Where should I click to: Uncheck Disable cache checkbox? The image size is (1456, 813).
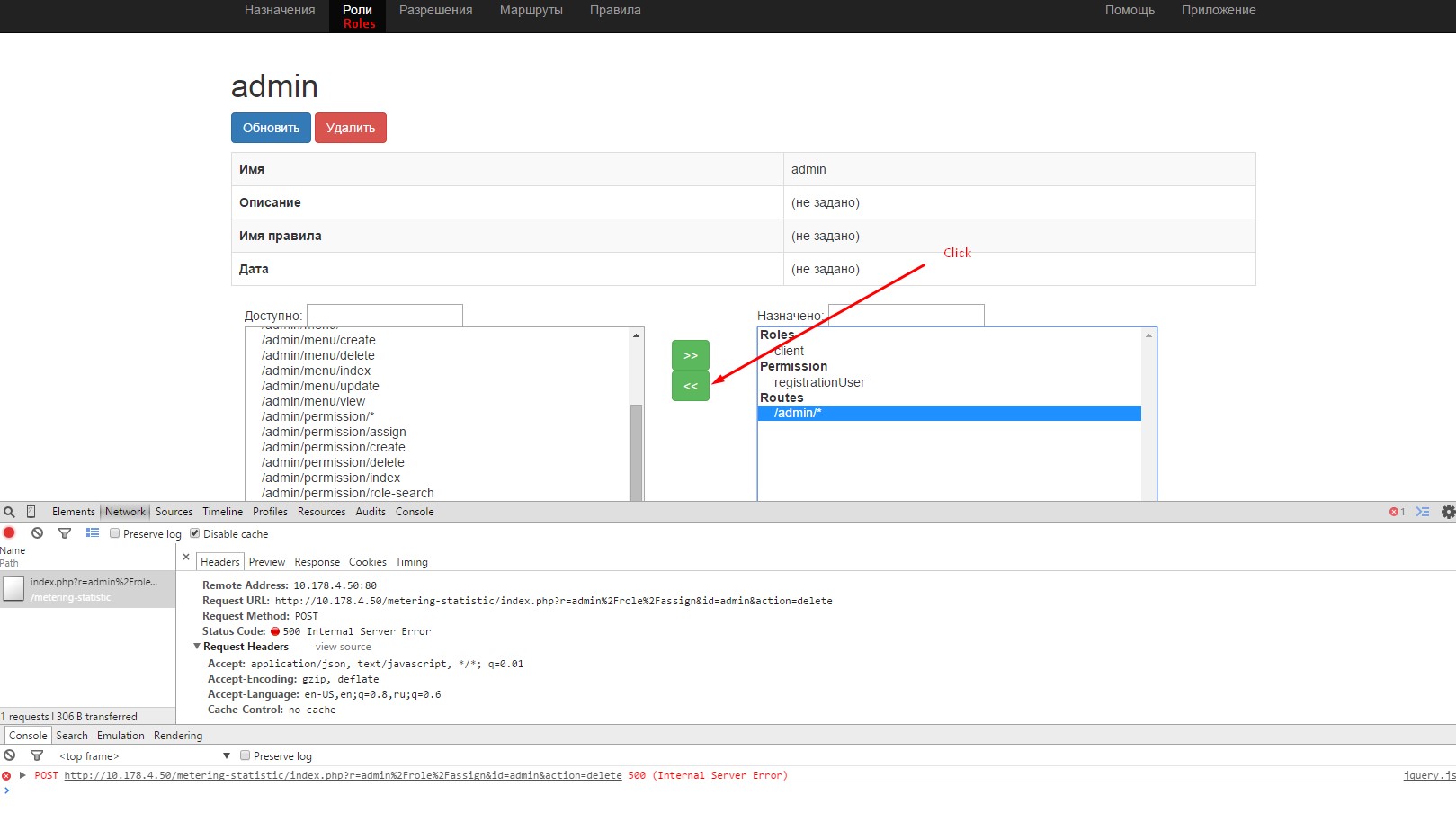coord(194,533)
